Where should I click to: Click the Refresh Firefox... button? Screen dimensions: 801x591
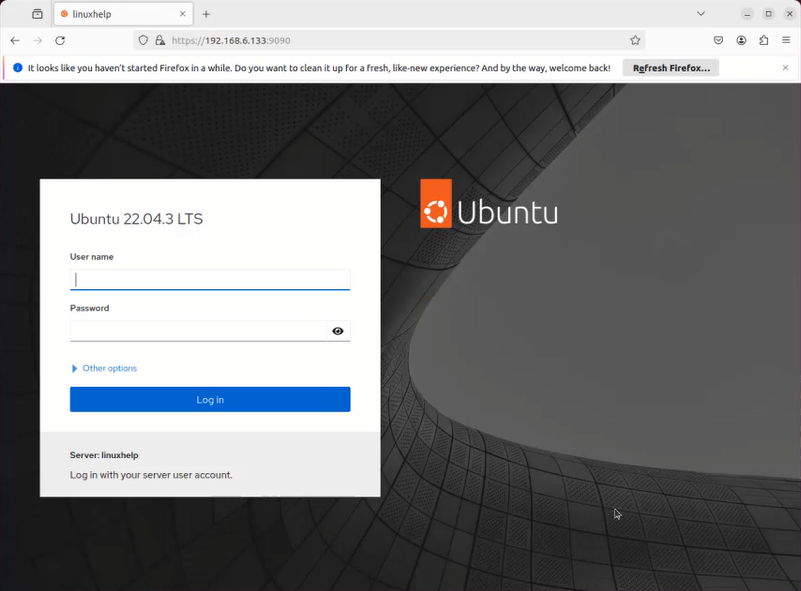(x=671, y=68)
